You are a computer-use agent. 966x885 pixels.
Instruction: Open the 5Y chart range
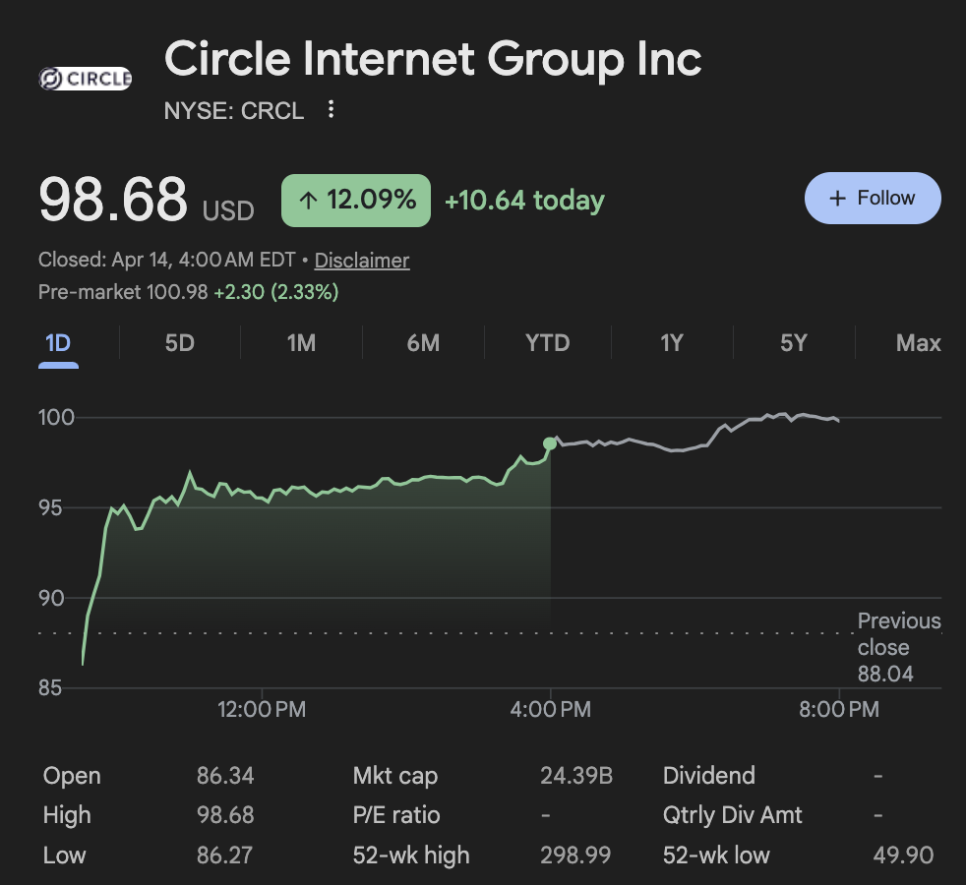tap(793, 343)
